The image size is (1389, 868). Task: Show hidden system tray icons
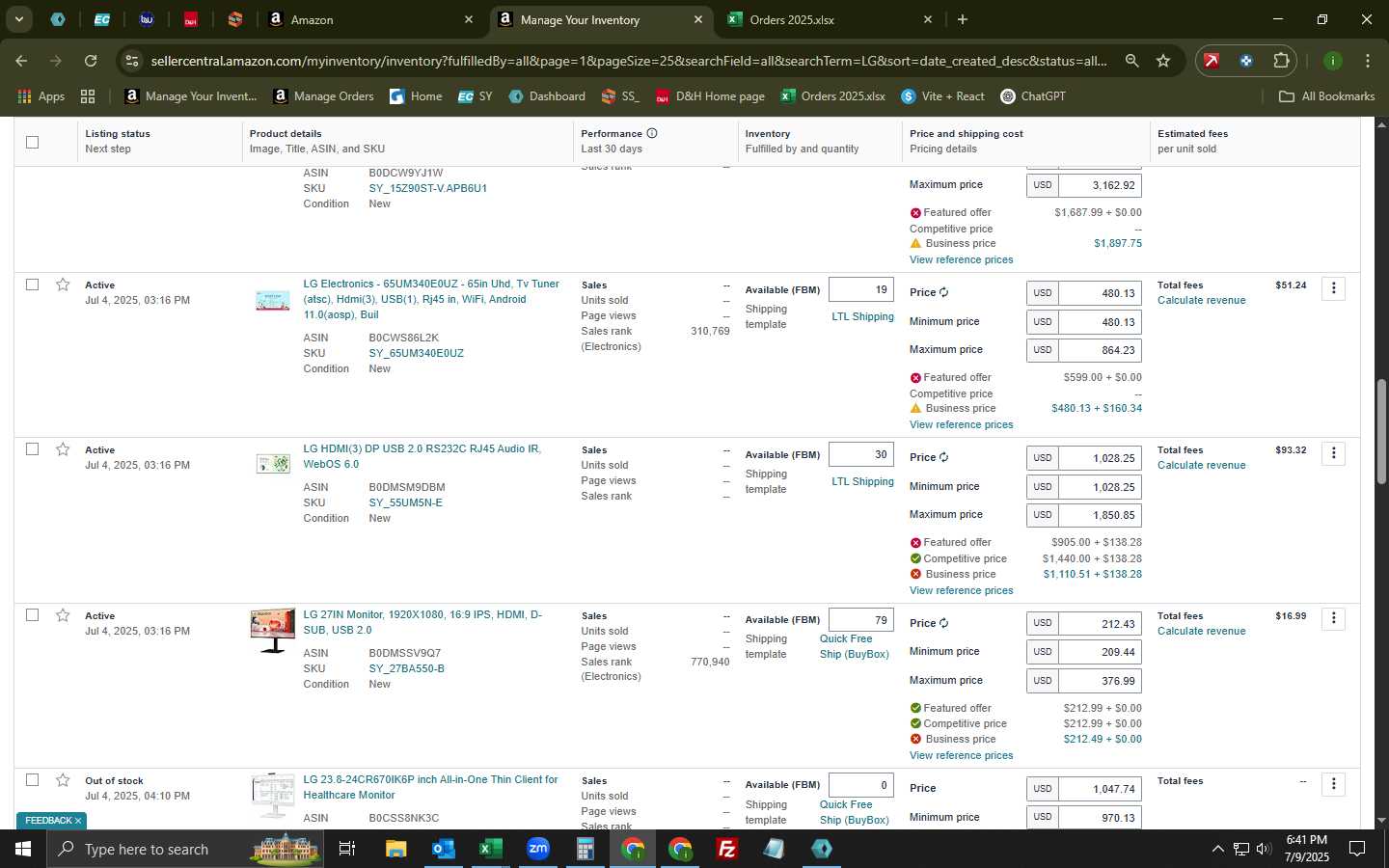click(x=1217, y=849)
